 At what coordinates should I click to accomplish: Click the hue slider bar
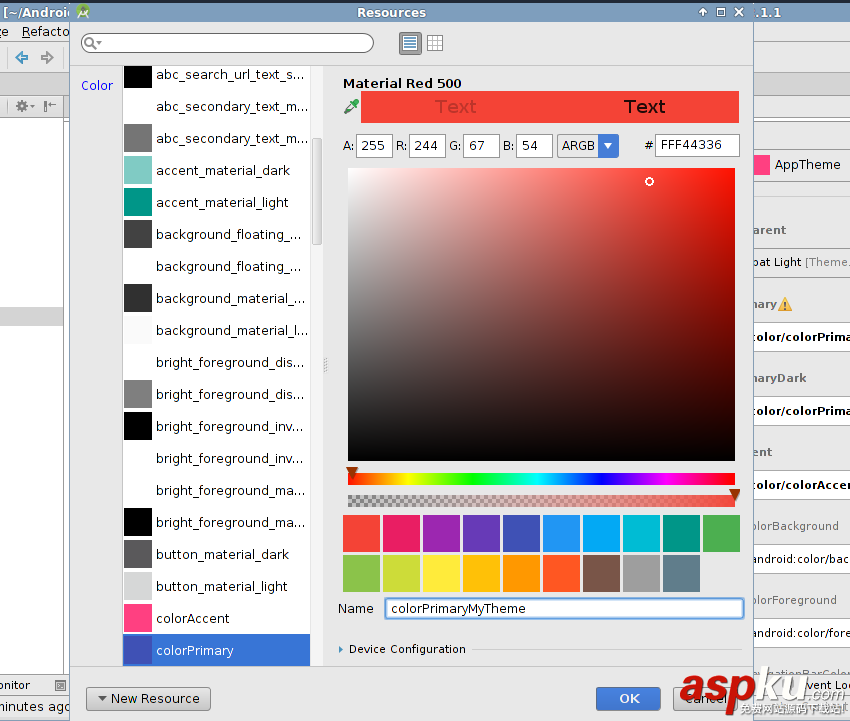[x=541, y=479]
